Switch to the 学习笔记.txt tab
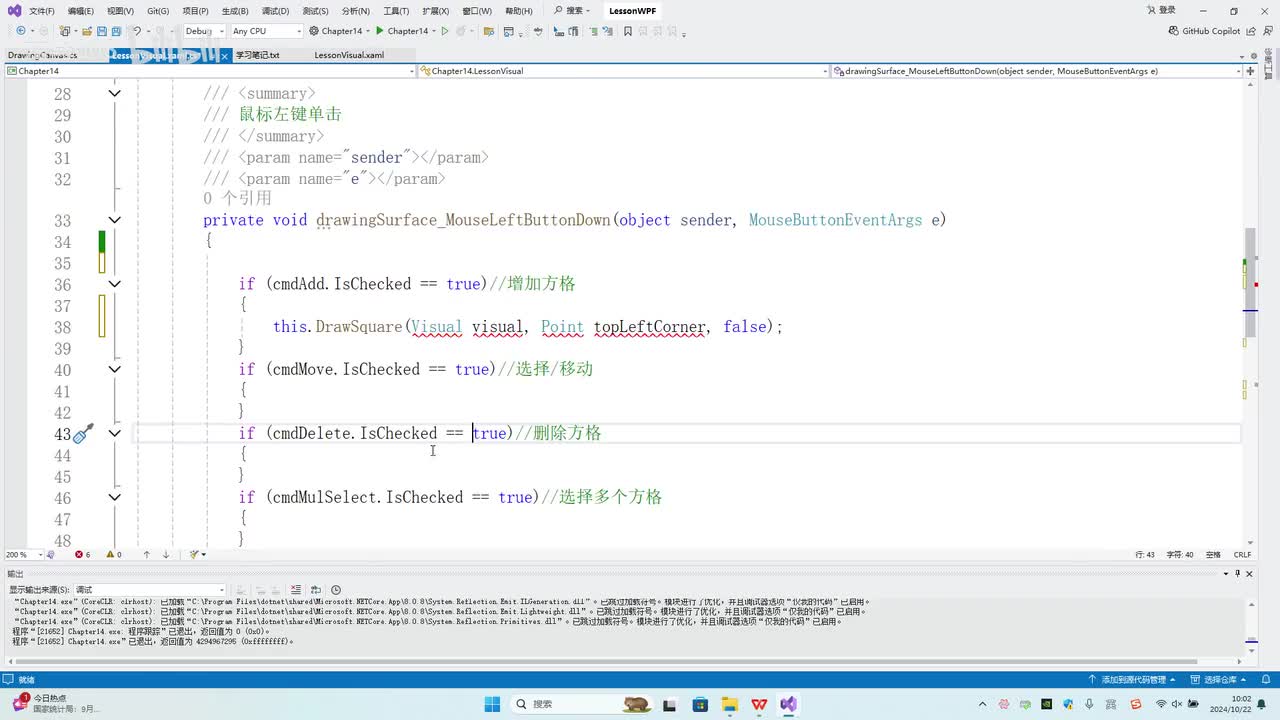The width and height of the screenshot is (1280, 720). (x=257, y=55)
